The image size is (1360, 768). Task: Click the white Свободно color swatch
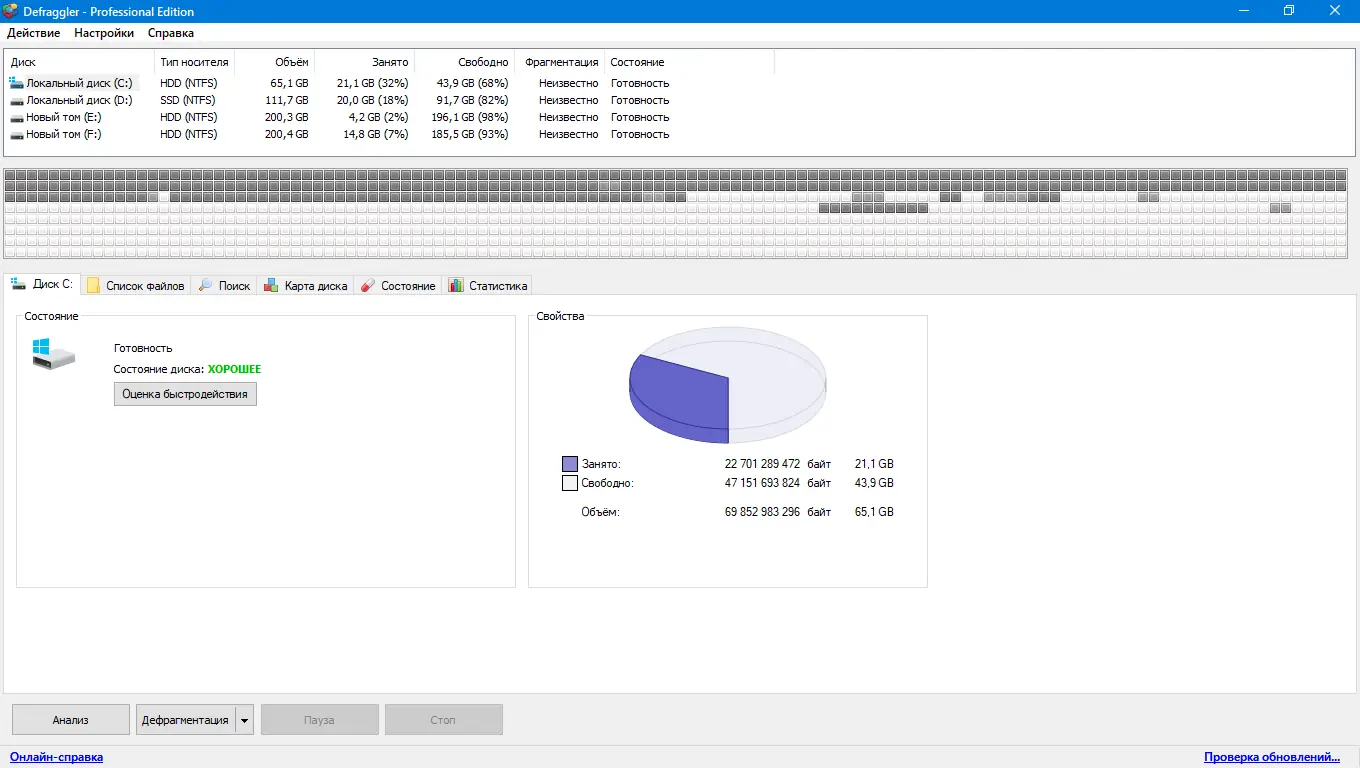(570, 483)
